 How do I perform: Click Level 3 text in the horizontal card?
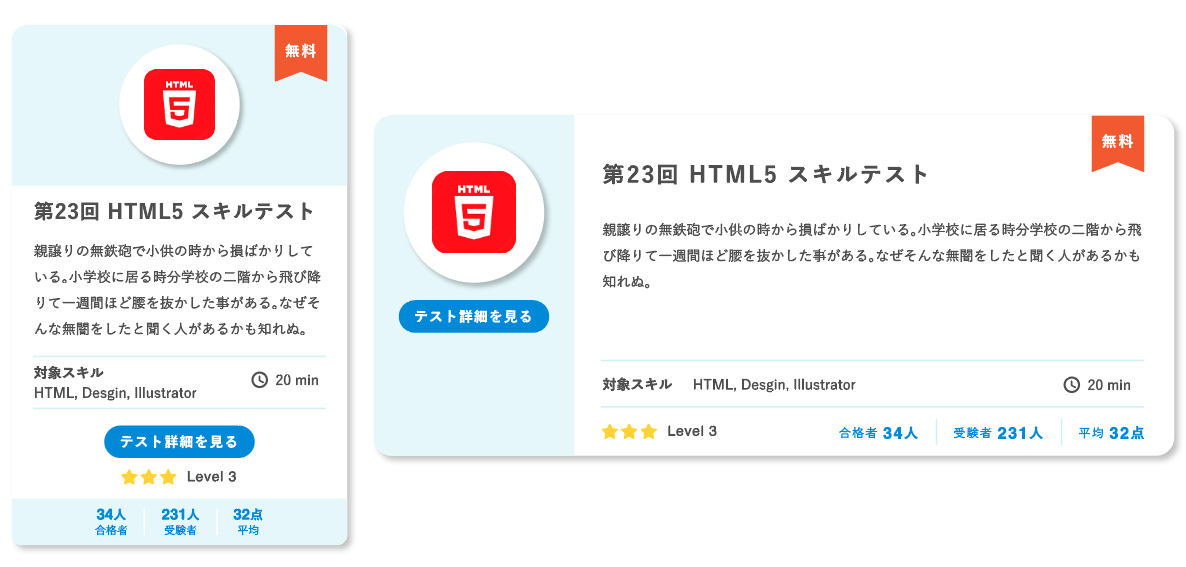(692, 432)
